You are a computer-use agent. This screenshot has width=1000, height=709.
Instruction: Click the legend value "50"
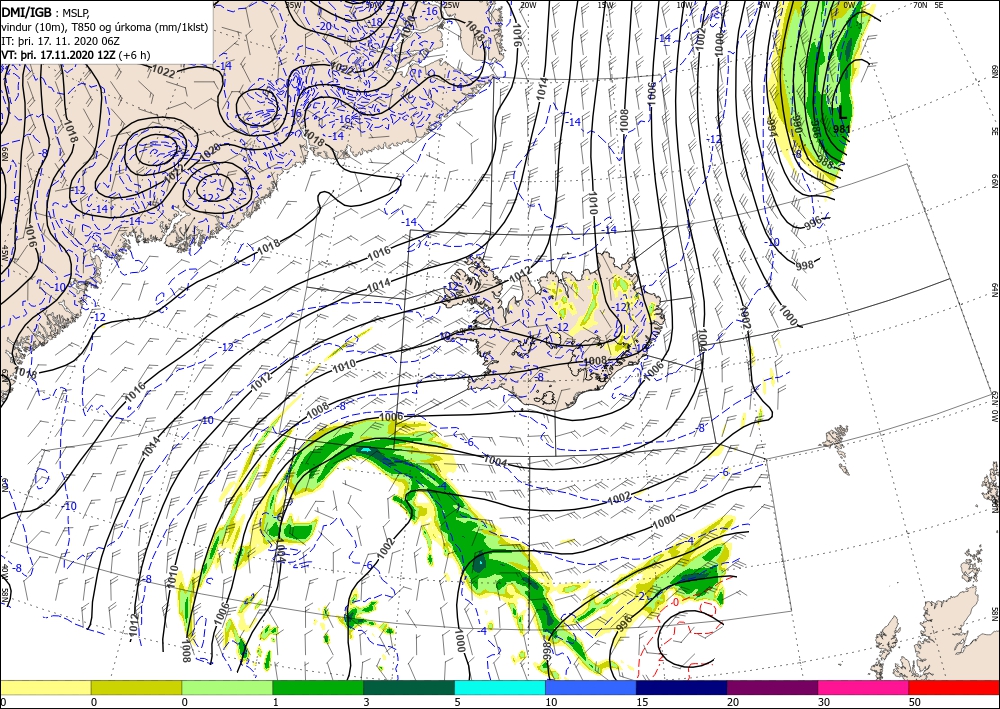point(915,702)
